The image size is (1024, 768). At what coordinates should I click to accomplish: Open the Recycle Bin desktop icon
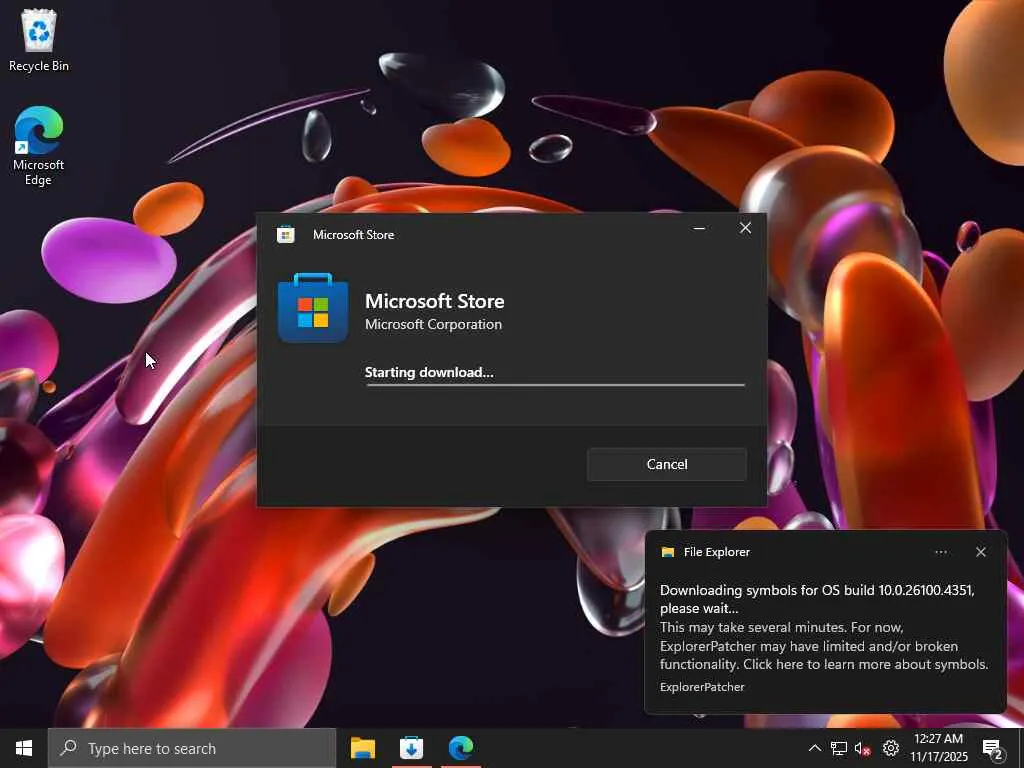(39, 40)
